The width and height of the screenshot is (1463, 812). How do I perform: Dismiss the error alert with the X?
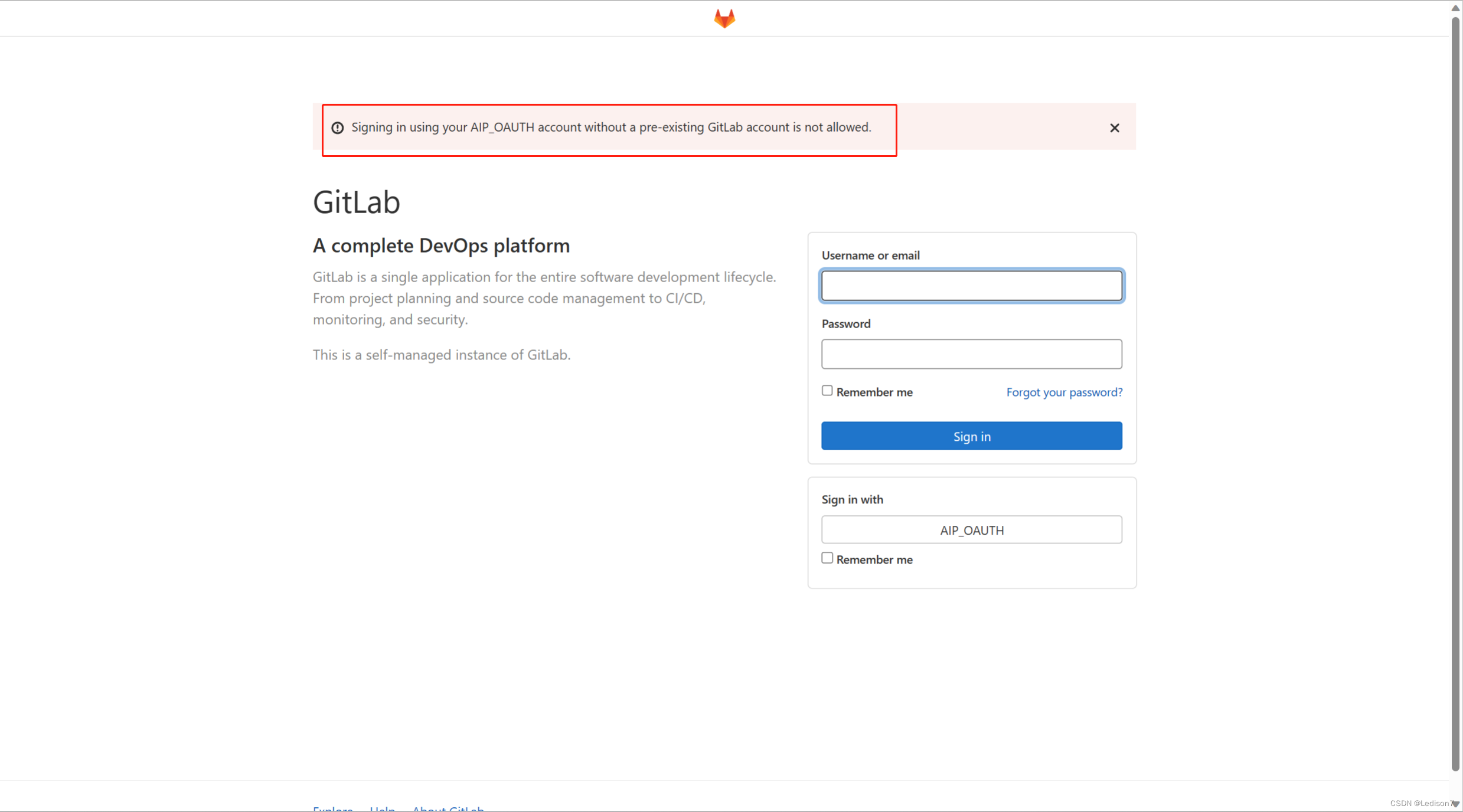(1114, 127)
